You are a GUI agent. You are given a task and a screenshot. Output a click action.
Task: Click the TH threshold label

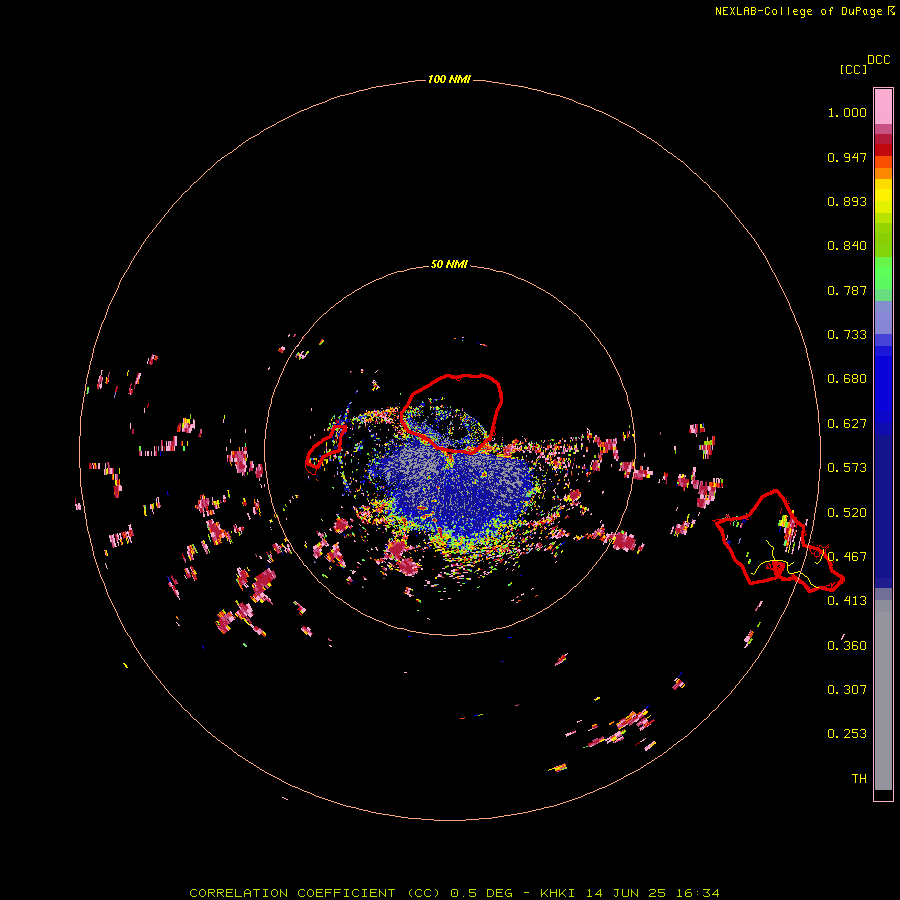859,779
